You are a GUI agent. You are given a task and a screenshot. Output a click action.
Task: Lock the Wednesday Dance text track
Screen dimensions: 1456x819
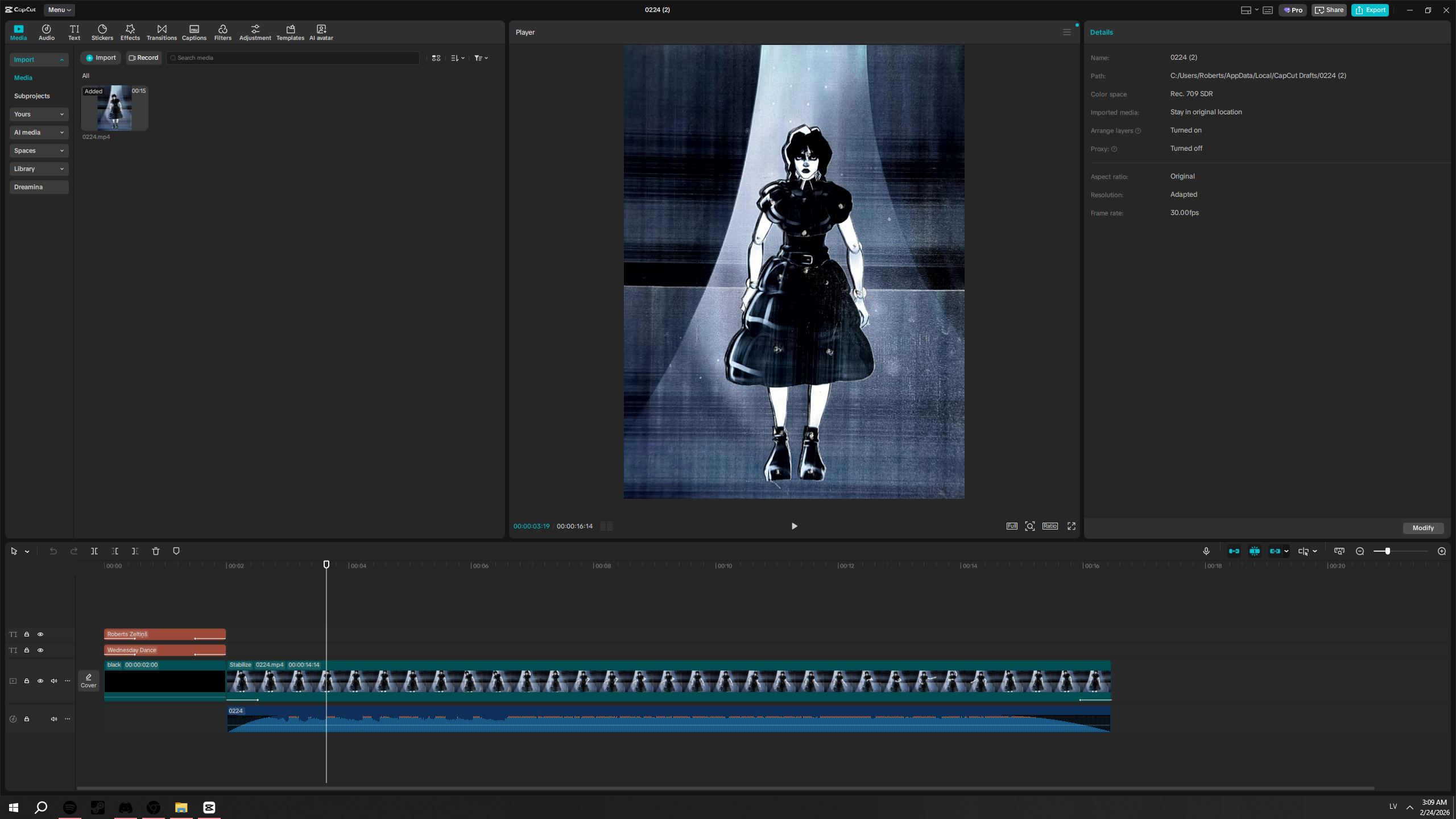[27, 650]
